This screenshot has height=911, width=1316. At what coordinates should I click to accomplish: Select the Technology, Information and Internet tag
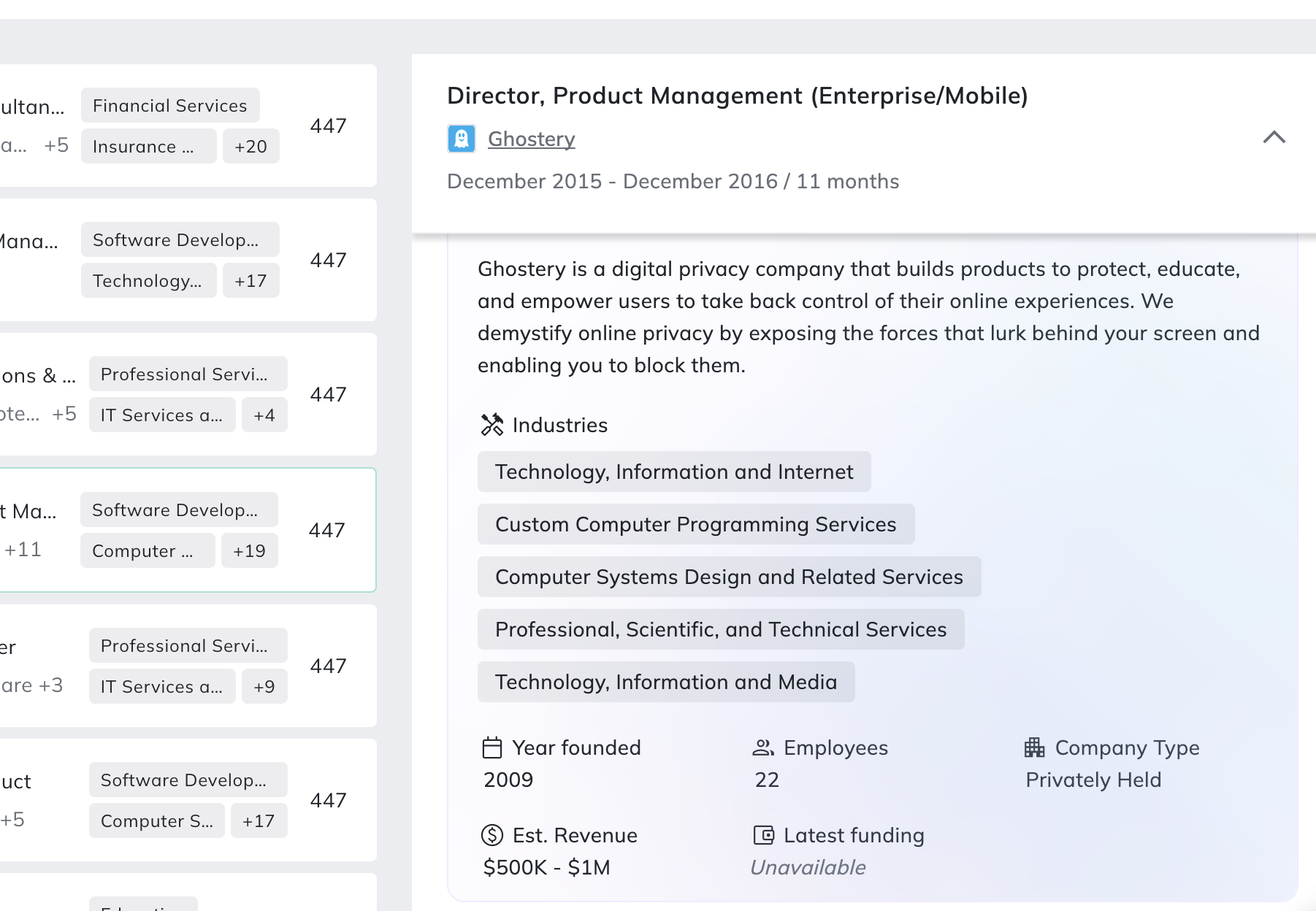pos(674,472)
